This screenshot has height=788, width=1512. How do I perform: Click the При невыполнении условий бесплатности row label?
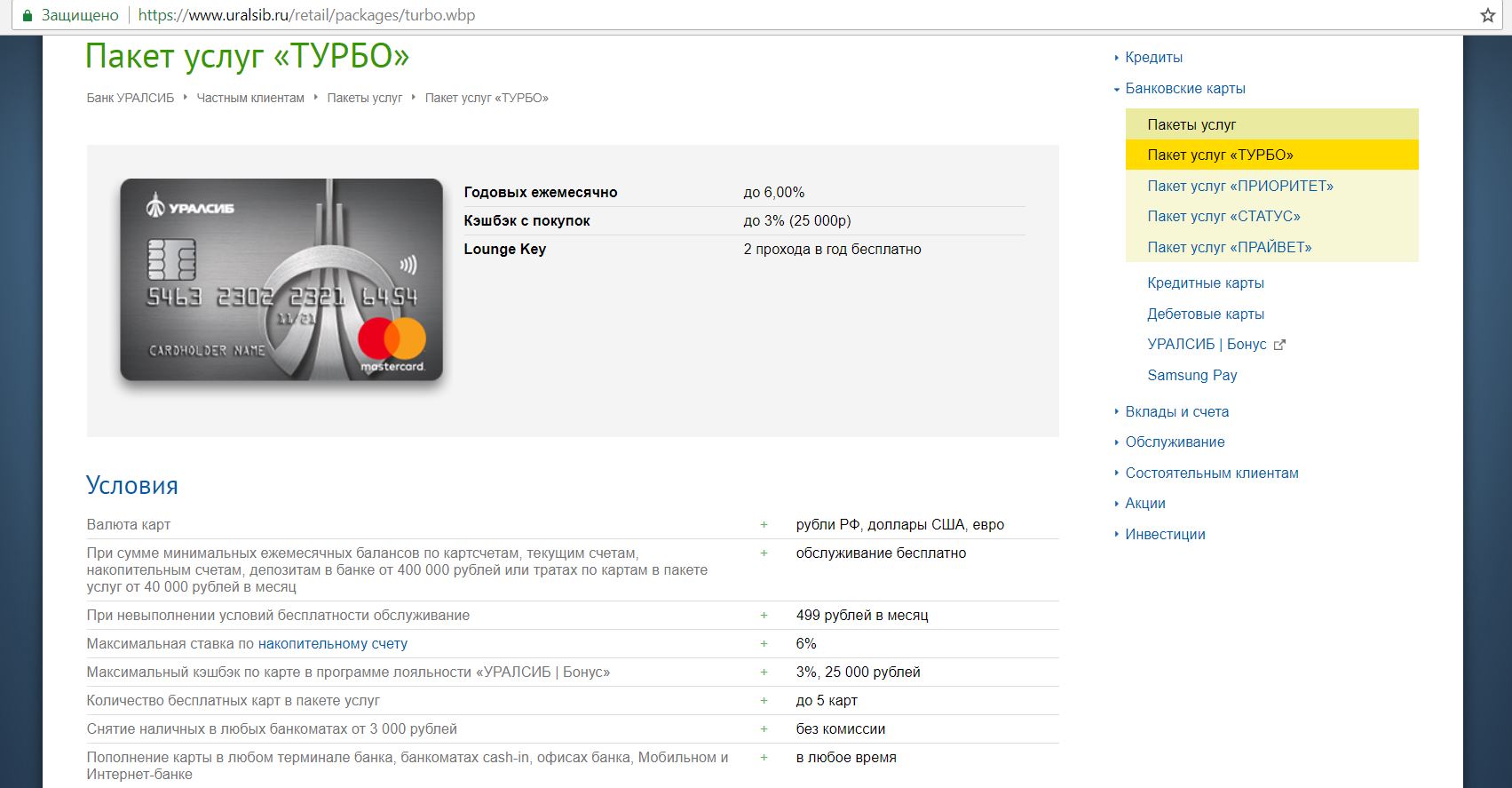(x=278, y=615)
